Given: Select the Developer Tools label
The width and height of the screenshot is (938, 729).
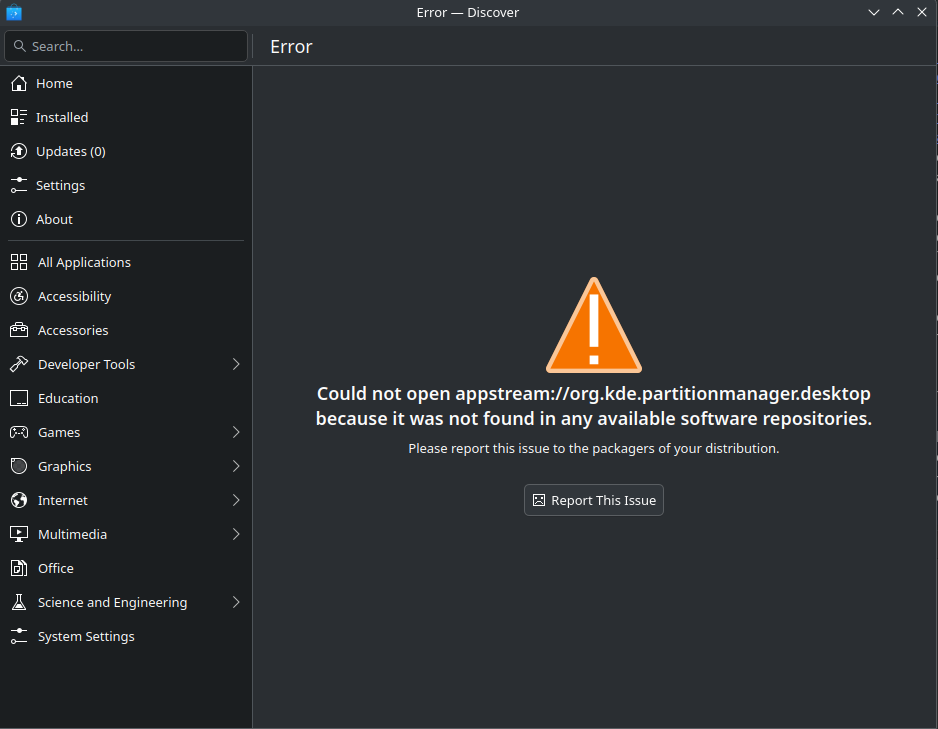Looking at the screenshot, I should 87,365.
